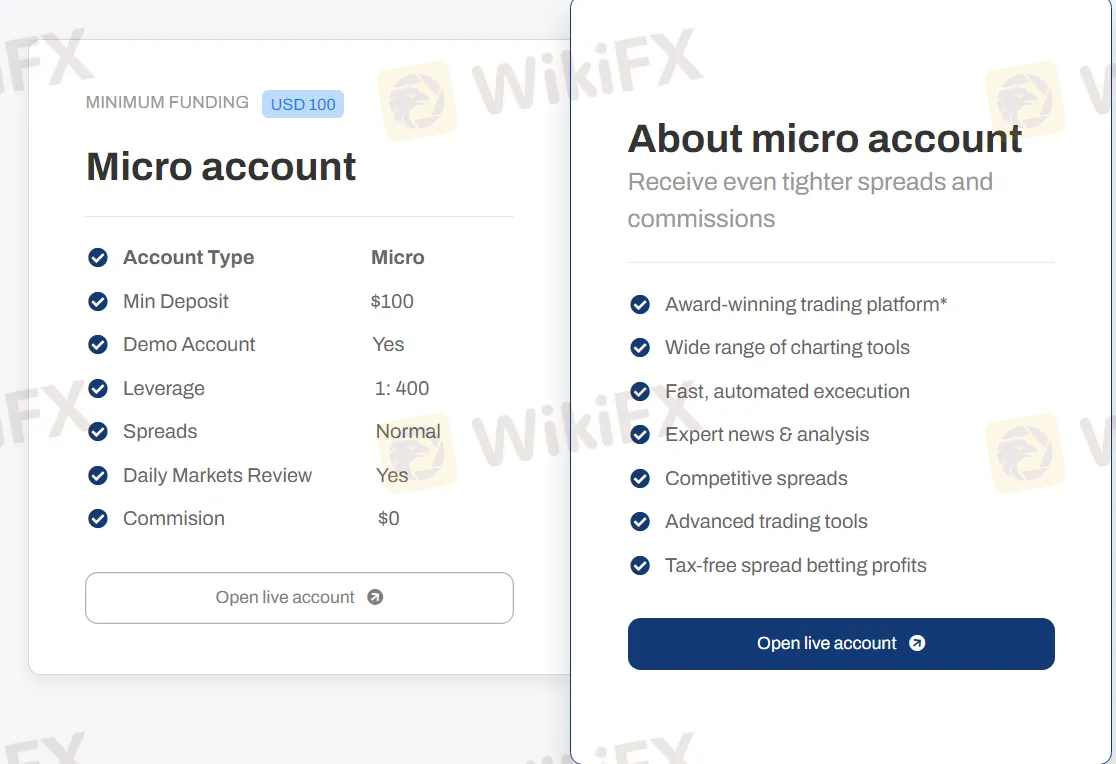Click the checkmark beside Daily Markets Review
The height and width of the screenshot is (764, 1116).
point(97,475)
